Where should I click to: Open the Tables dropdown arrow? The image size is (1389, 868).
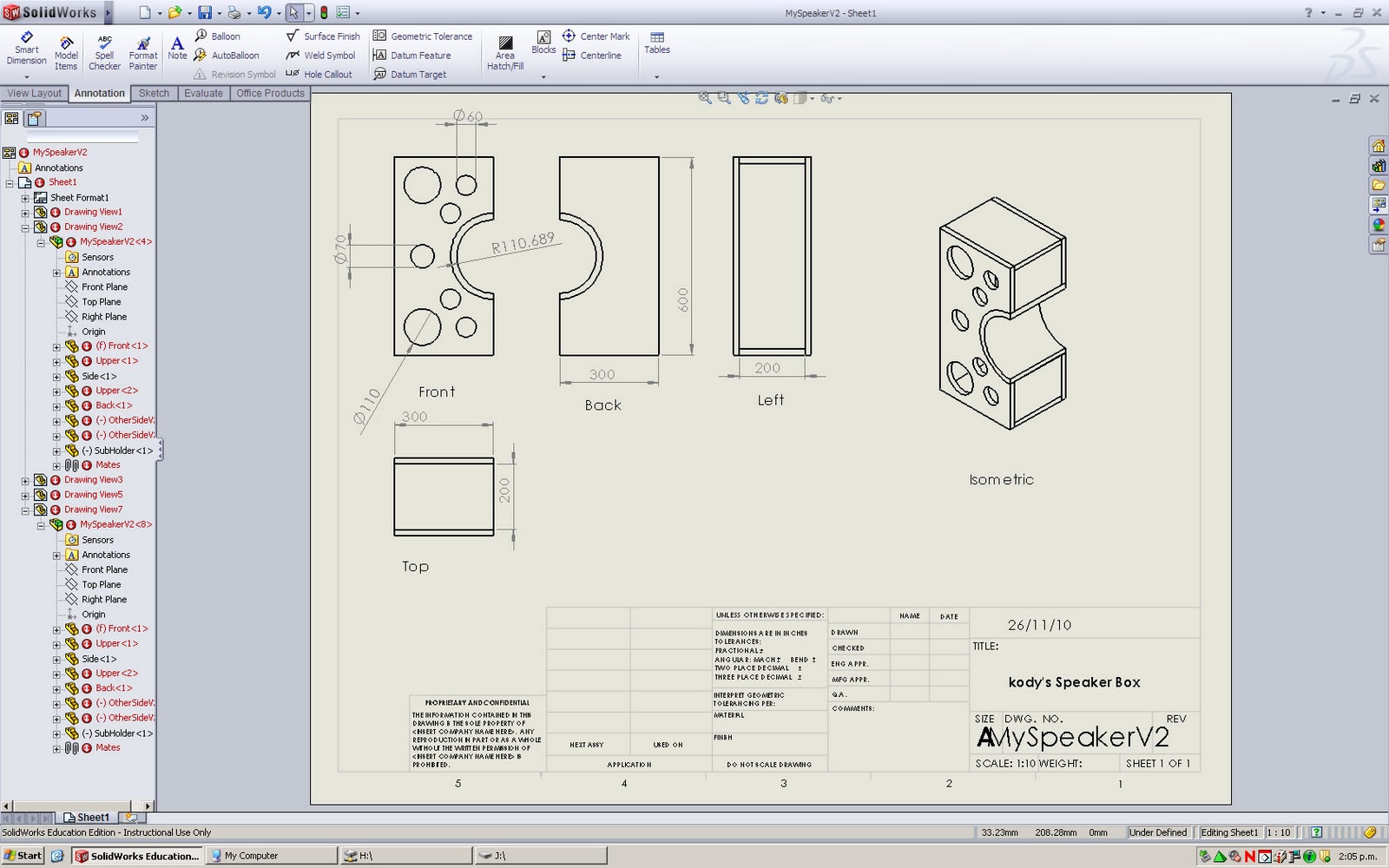coord(657,76)
